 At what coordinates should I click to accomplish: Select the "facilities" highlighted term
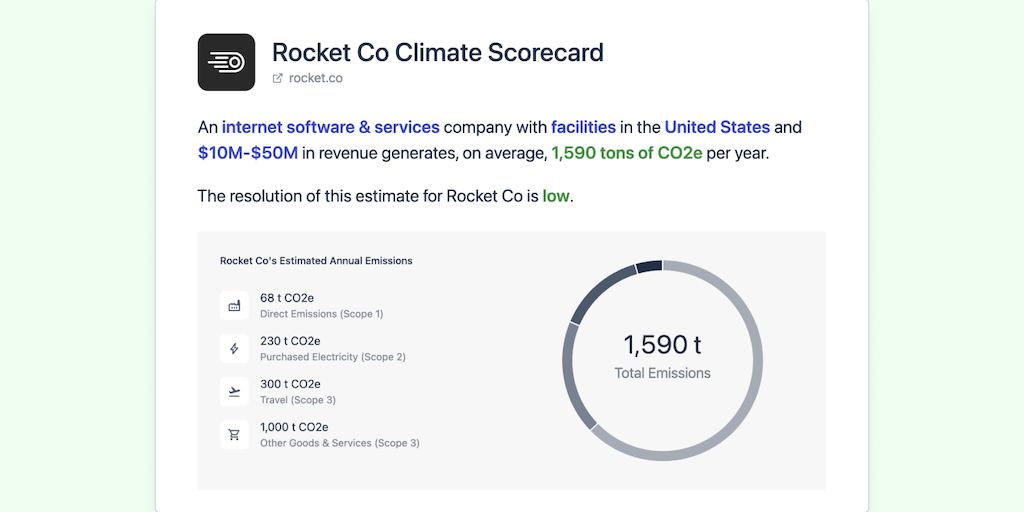[583, 127]
